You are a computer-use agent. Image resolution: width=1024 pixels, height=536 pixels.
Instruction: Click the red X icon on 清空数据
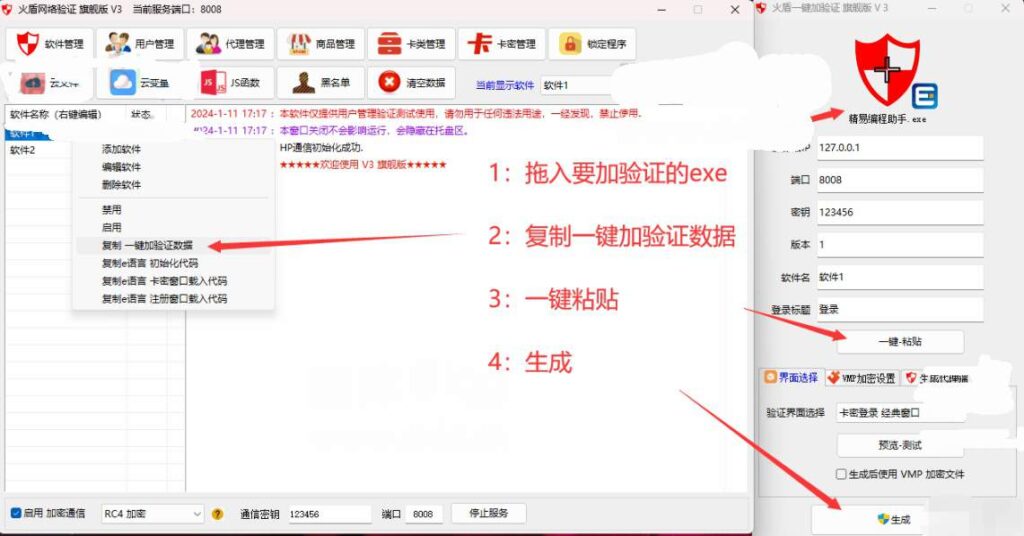(389, 82)
